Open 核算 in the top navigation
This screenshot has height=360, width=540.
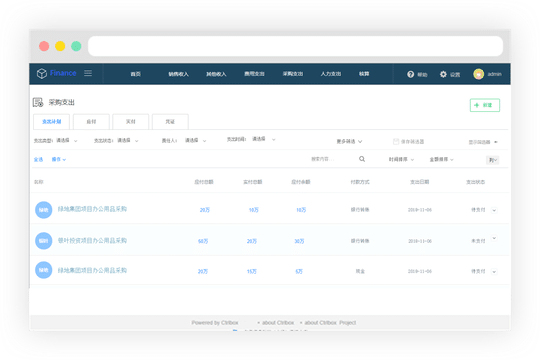click(364, 74)
